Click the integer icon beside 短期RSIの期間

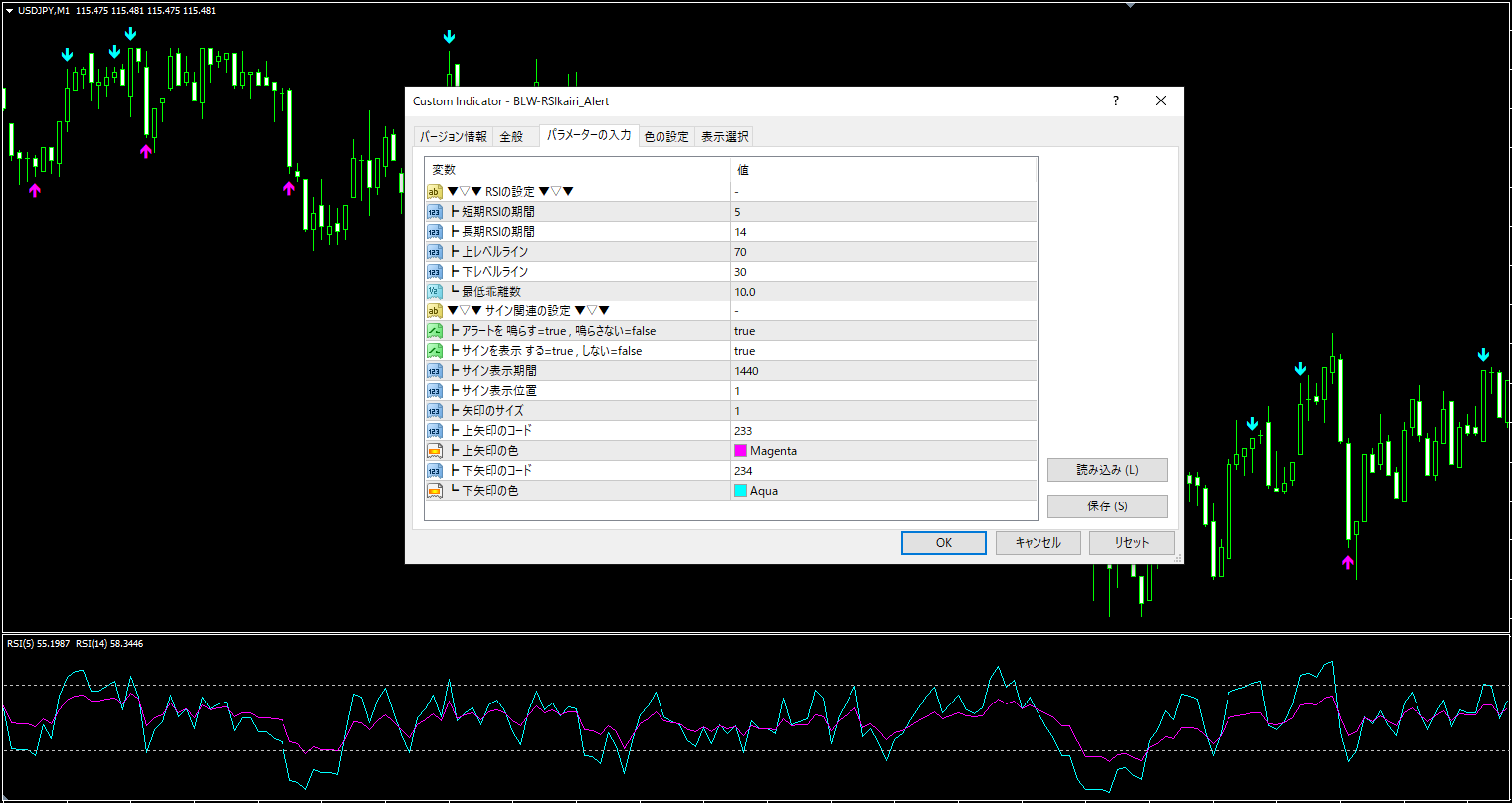coord(435,212)
